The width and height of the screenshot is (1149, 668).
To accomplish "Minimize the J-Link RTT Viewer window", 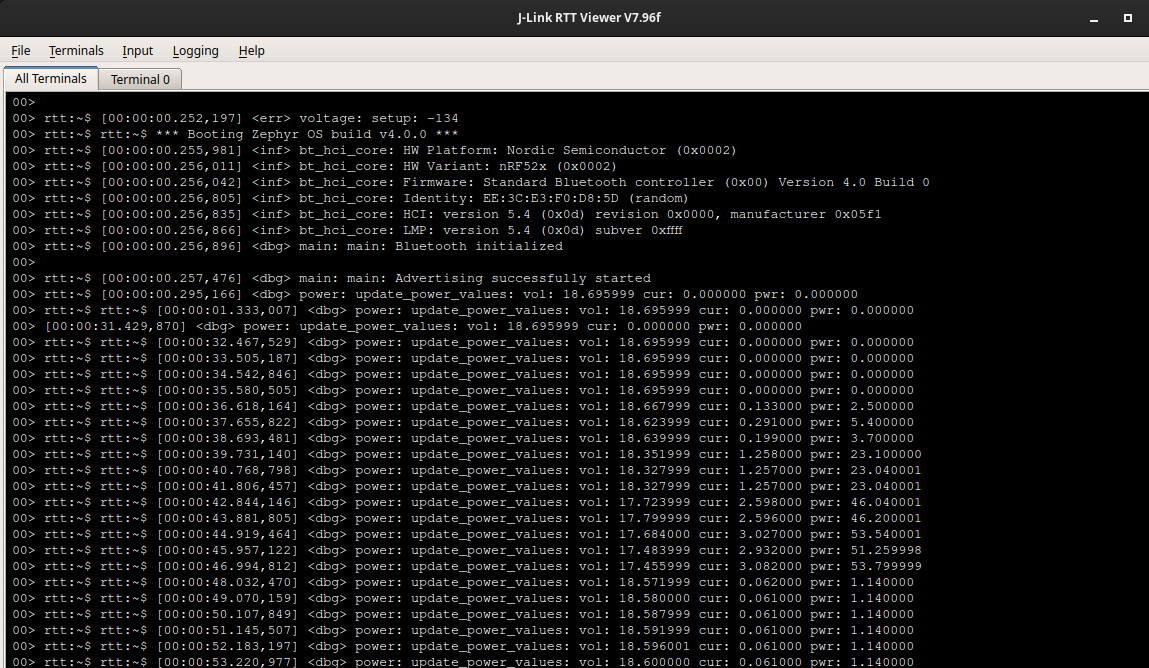I will (1094, 18).
